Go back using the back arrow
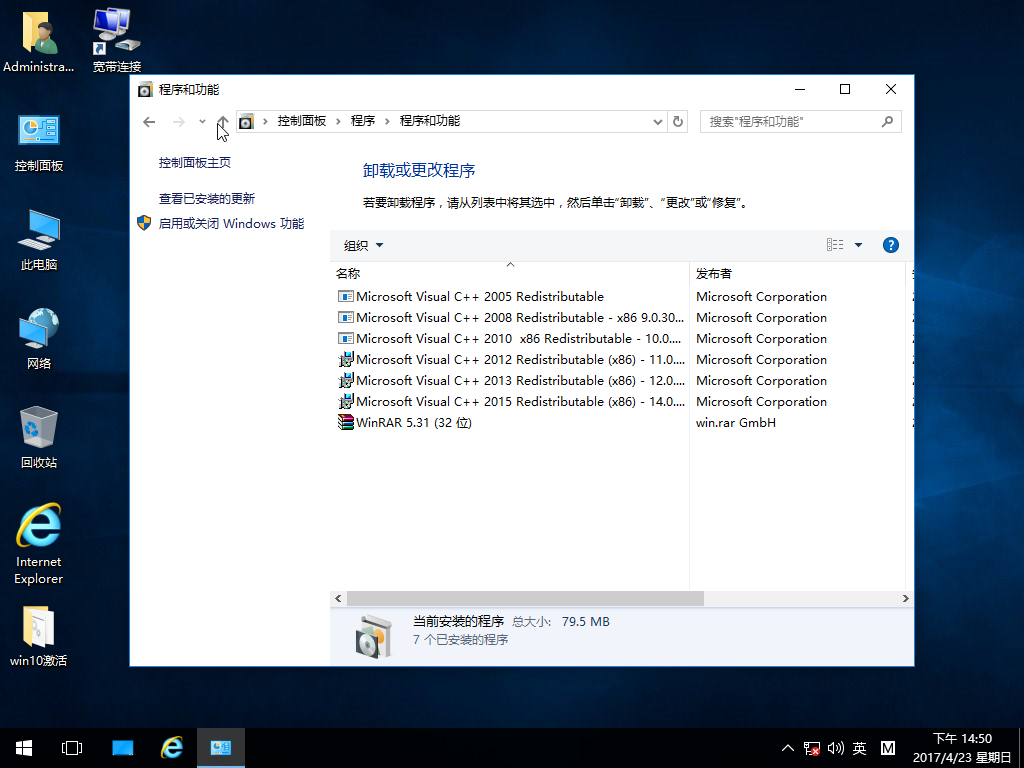The width and height of the screenshot is (1024, 768). pyautogui.click(x=149, y=121)
